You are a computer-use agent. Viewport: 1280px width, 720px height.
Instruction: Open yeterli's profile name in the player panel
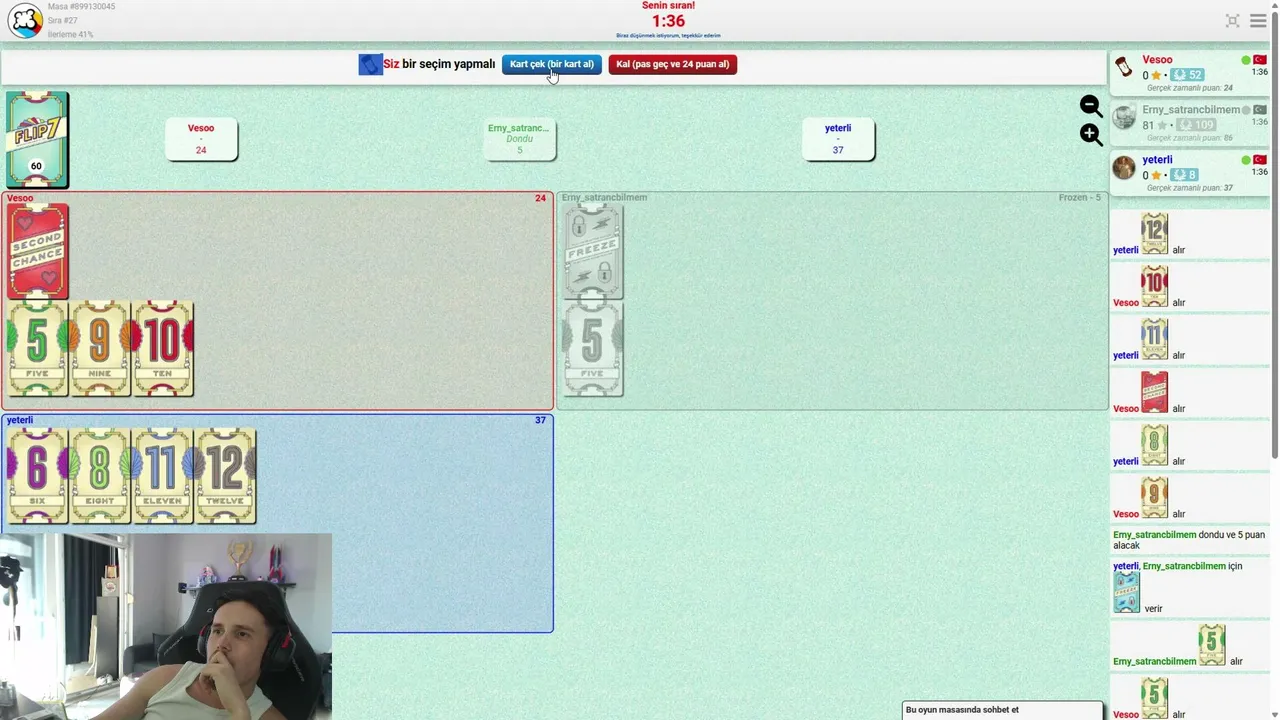1157,160
